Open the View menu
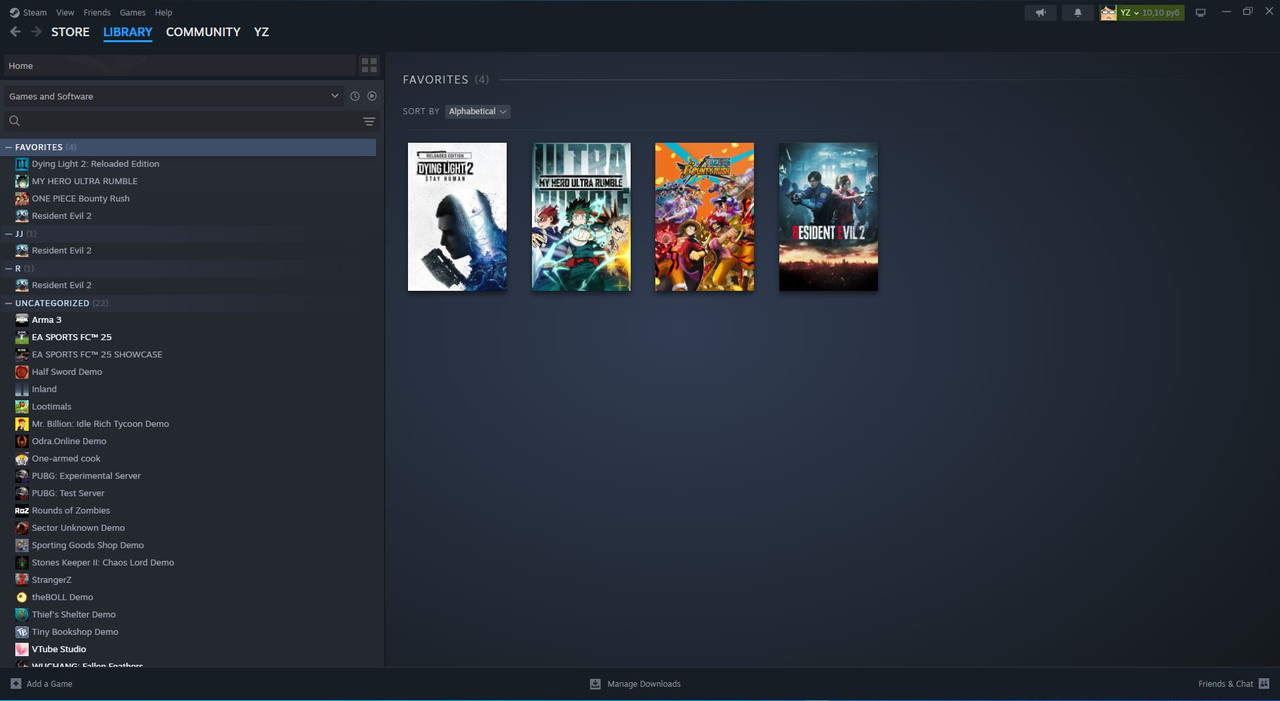Image resolution: width=1280 pixels, height=701 pixels. pyautogui.click(x=65, y=13)
